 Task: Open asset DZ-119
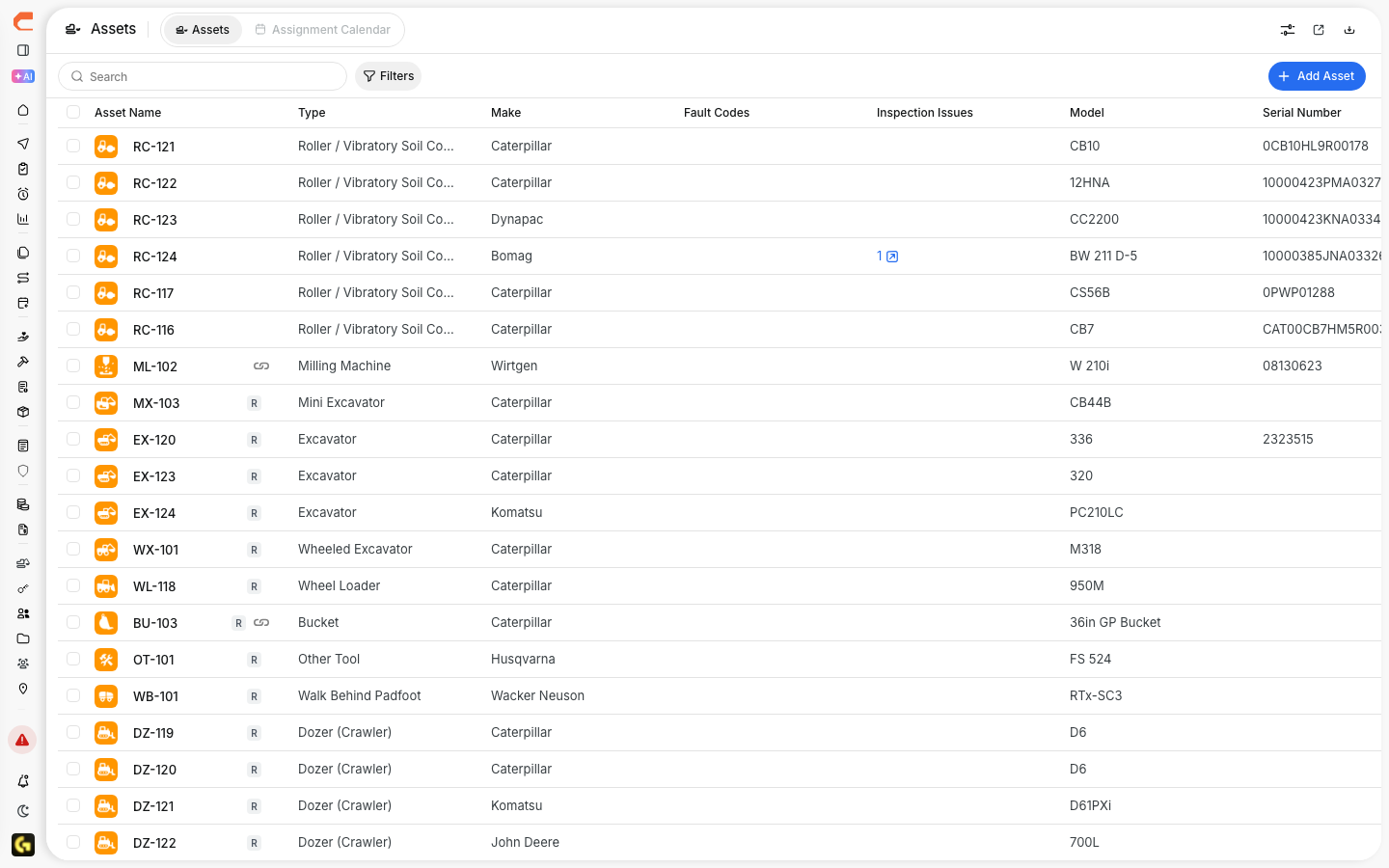(153, 733)
